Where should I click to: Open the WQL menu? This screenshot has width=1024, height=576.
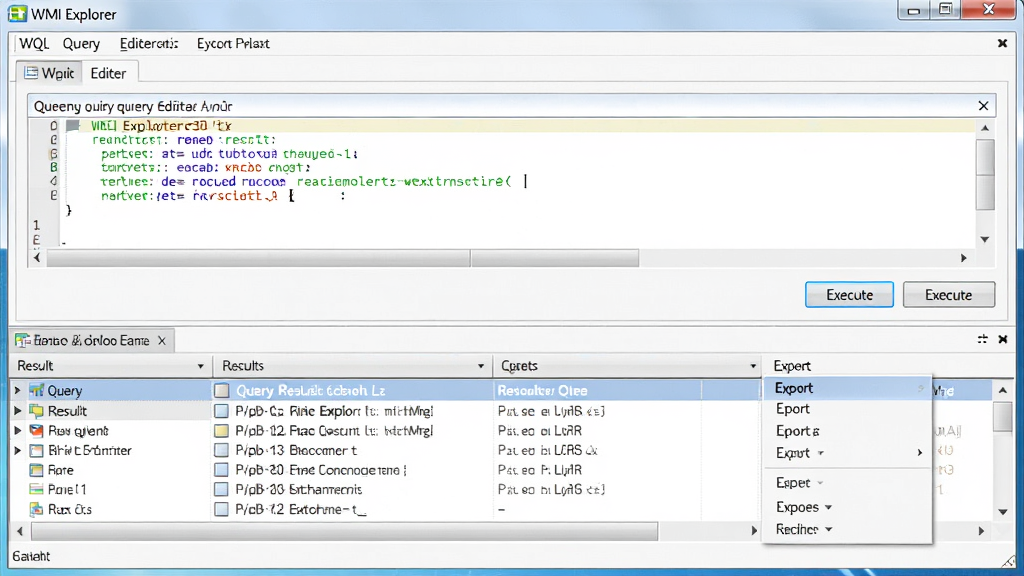point(34,44)
